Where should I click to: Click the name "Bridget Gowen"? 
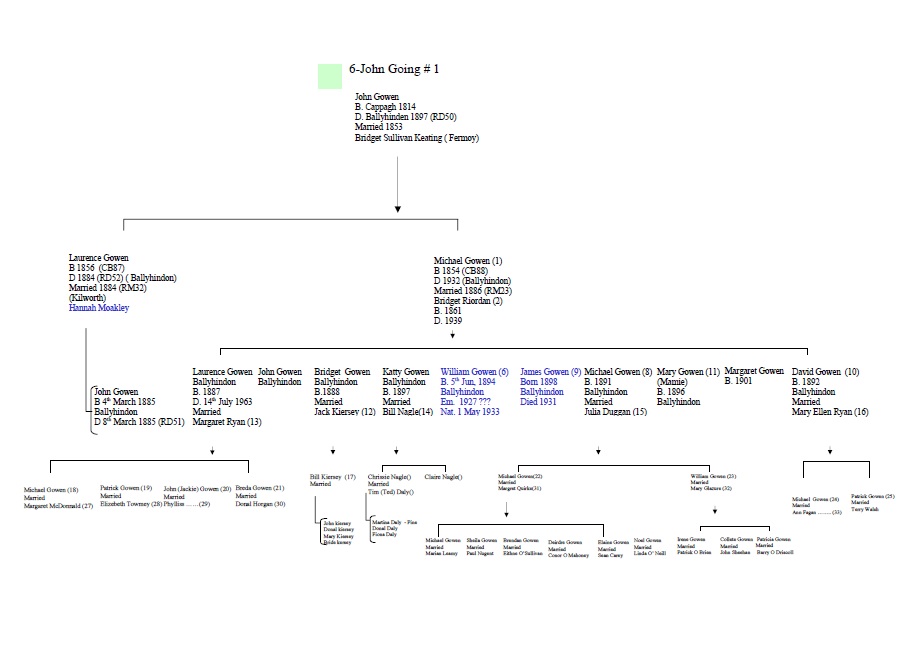(x=342, y=372)
